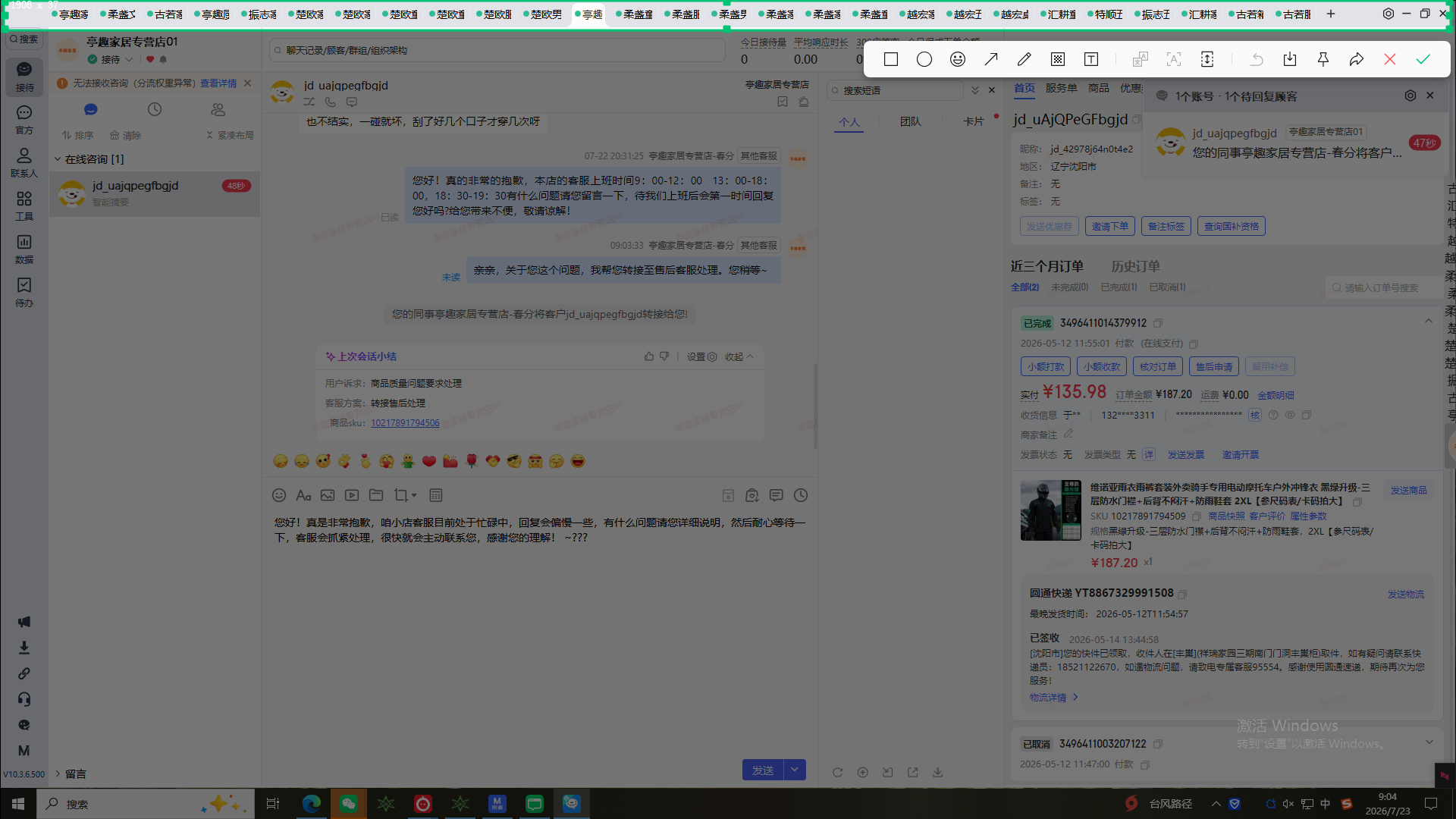This screenshot has width=1456, height=819.
Task: Select the arrow drawing tool
Action: (991, 59)
